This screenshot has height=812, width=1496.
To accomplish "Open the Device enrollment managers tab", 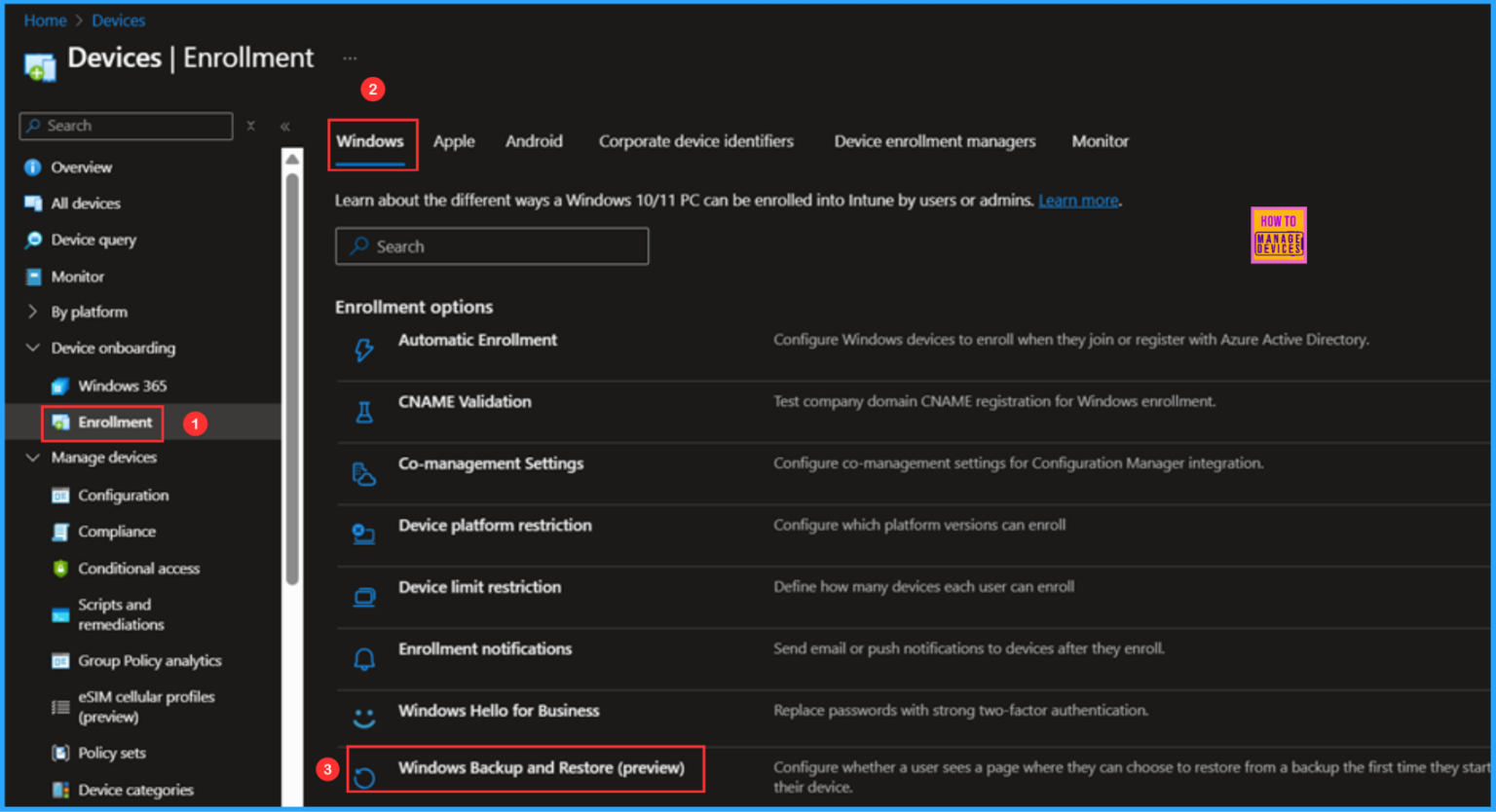I will (x=934, y=141).
